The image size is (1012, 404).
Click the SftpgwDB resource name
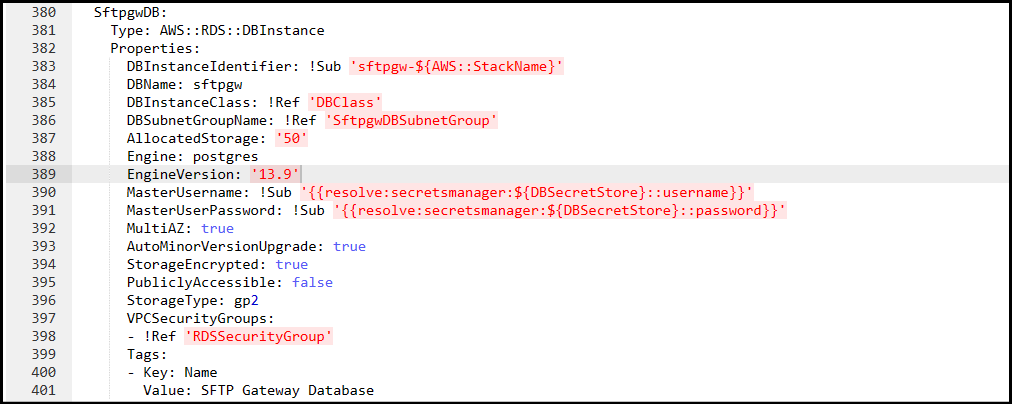click(x=122, y=12)
